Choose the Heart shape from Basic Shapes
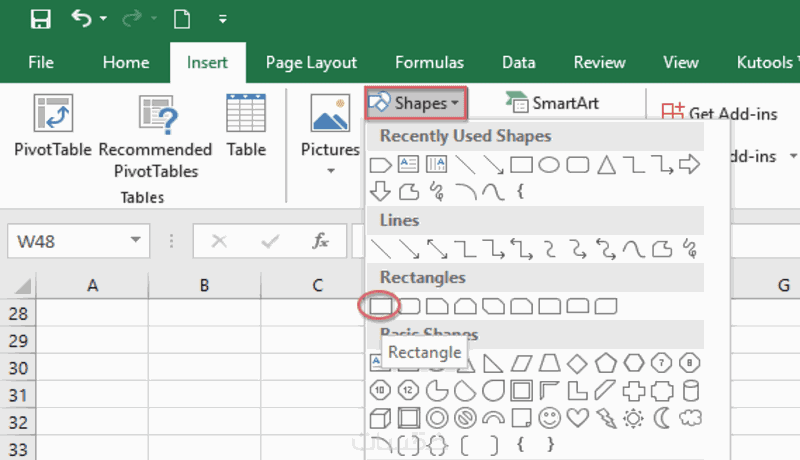Image resolution: width=800 pixels, height=460 pixels. [x=578, y=416]
